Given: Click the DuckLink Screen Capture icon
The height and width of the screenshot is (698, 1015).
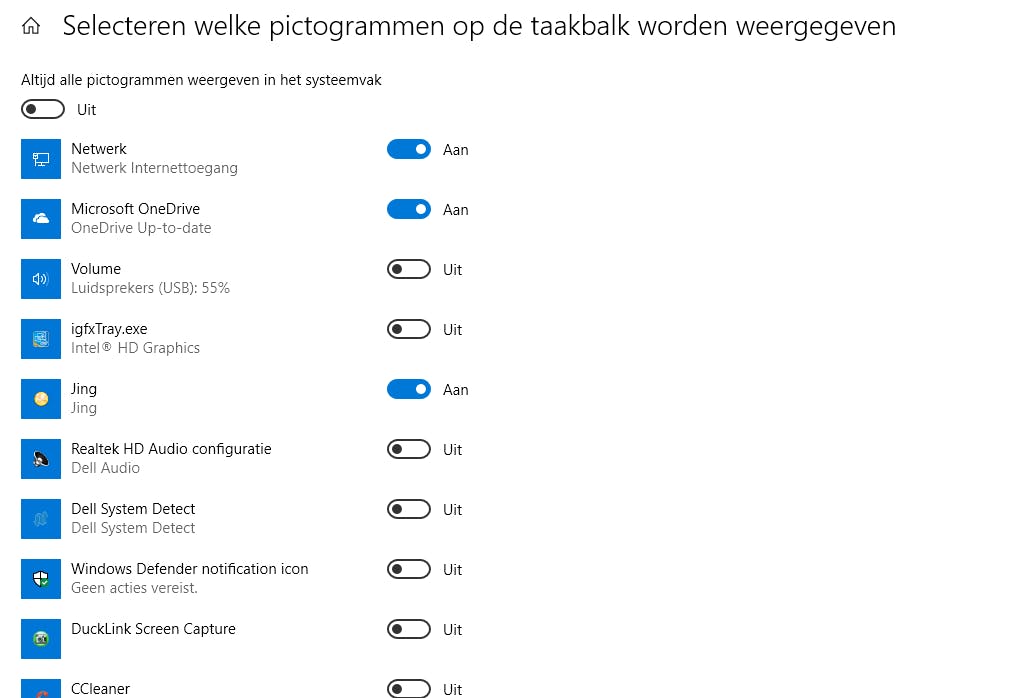Looking at the screenshot, I should [41, 639].
